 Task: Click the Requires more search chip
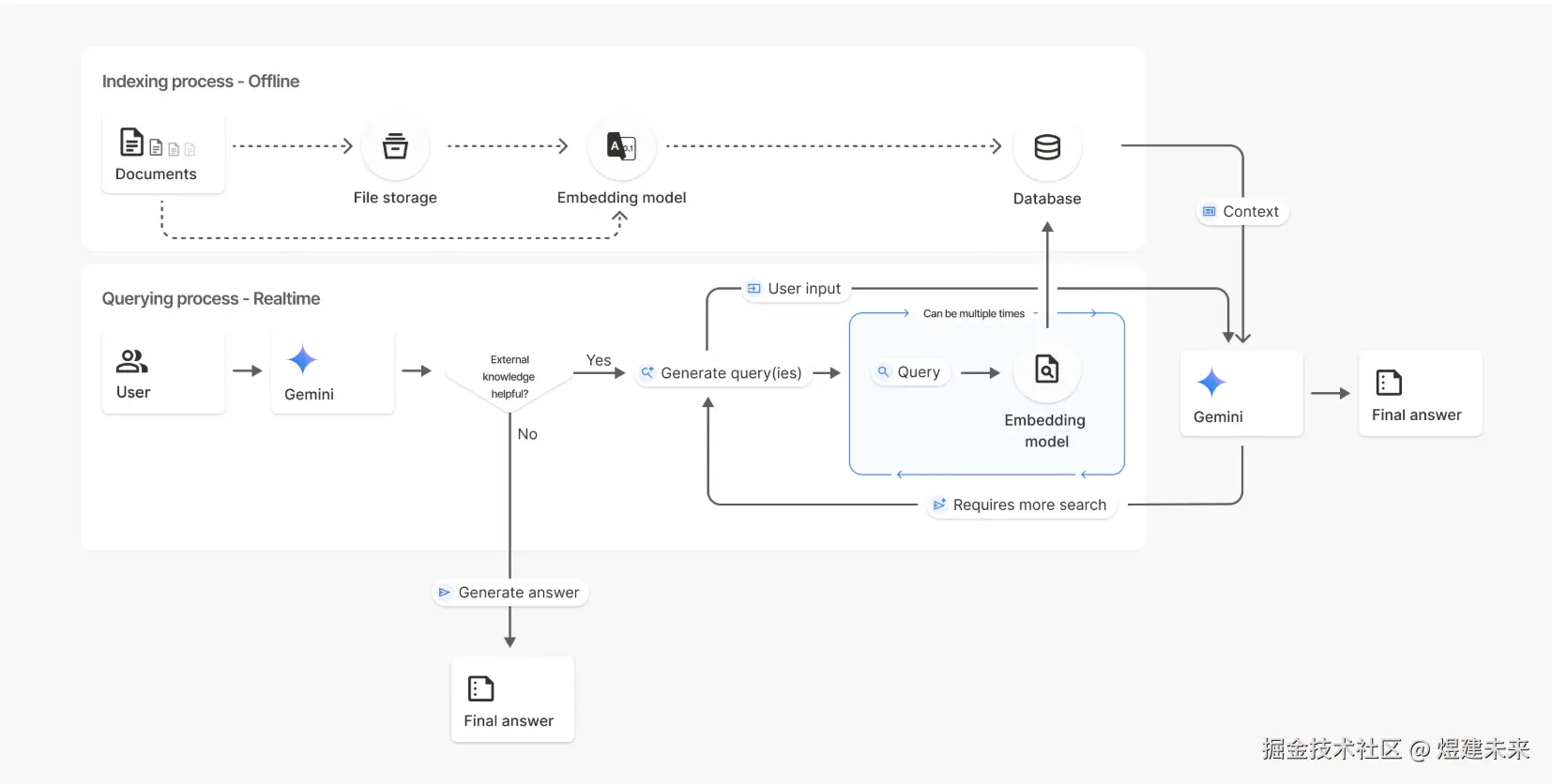pyautogui.click(x=1020, y=505)
